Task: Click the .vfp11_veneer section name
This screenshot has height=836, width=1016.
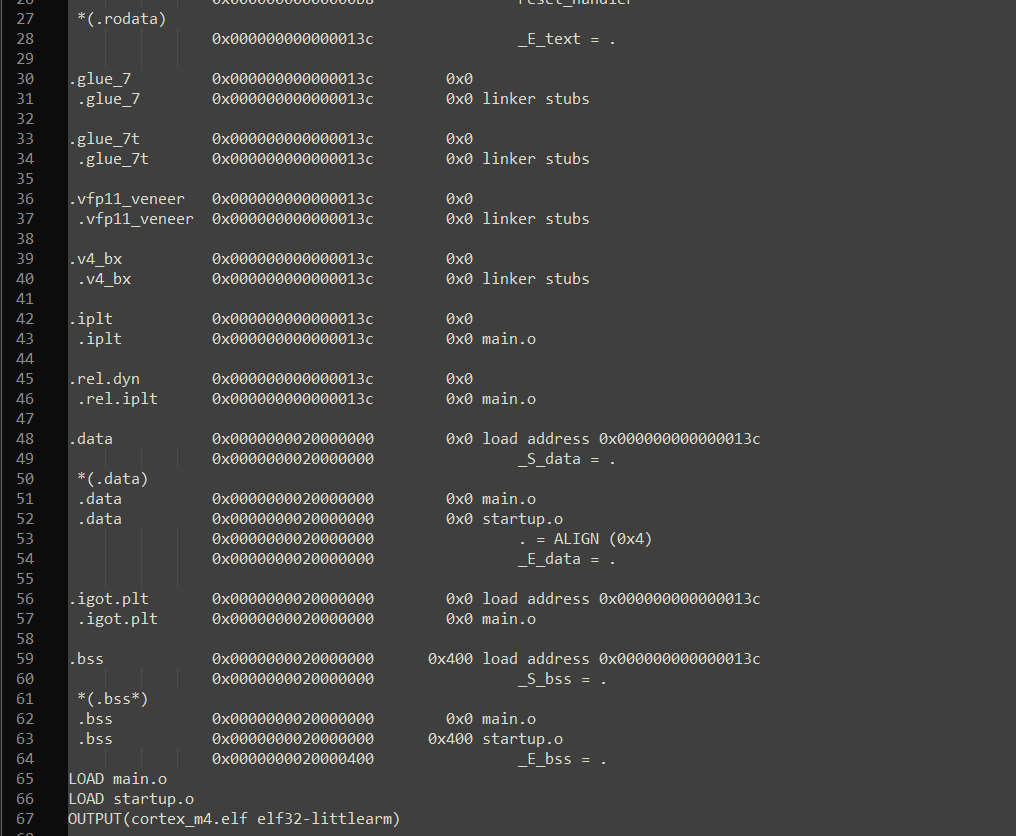Action: (126, 198)
